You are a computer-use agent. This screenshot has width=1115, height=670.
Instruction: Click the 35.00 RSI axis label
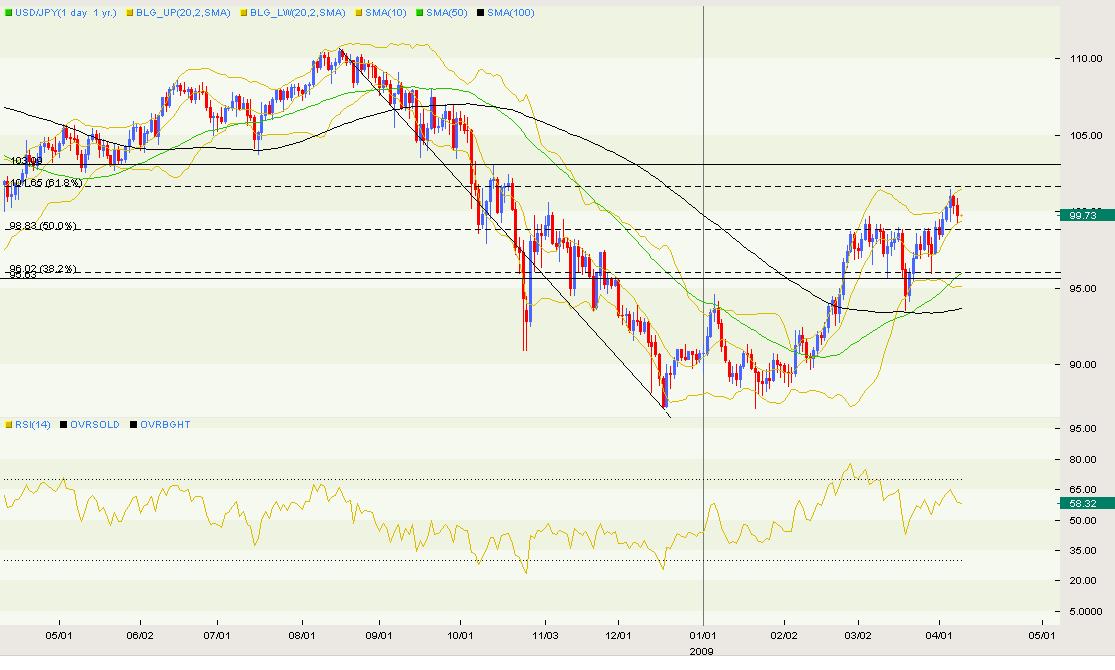(x=1084, y=551)
